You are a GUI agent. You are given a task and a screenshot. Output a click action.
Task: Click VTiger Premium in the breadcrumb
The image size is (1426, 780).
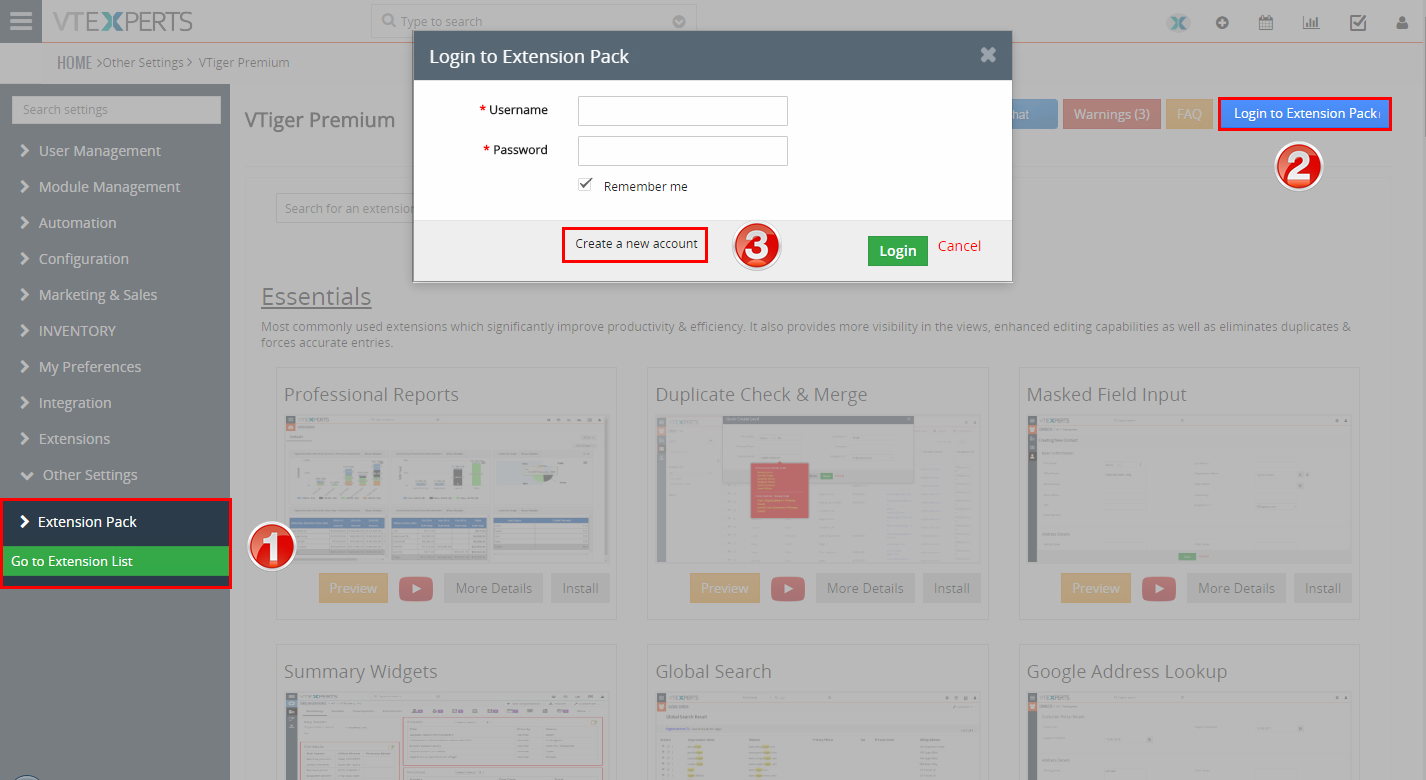tap(244, 63)
